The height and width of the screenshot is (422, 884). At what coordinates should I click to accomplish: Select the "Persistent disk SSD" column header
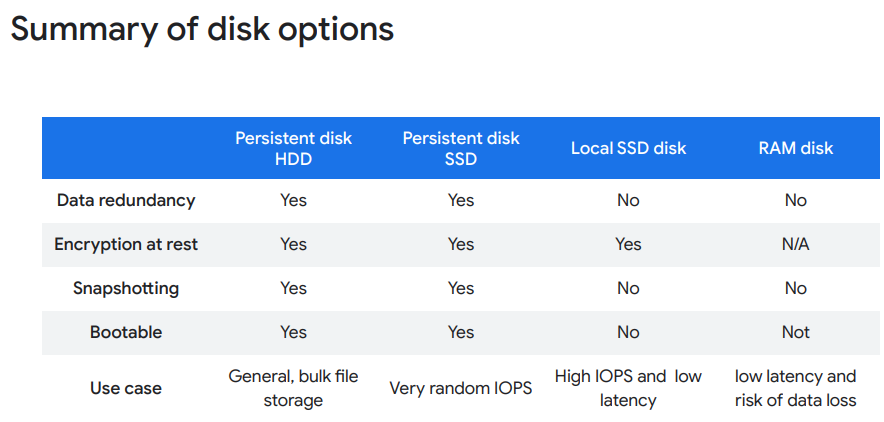click(461, 148)
